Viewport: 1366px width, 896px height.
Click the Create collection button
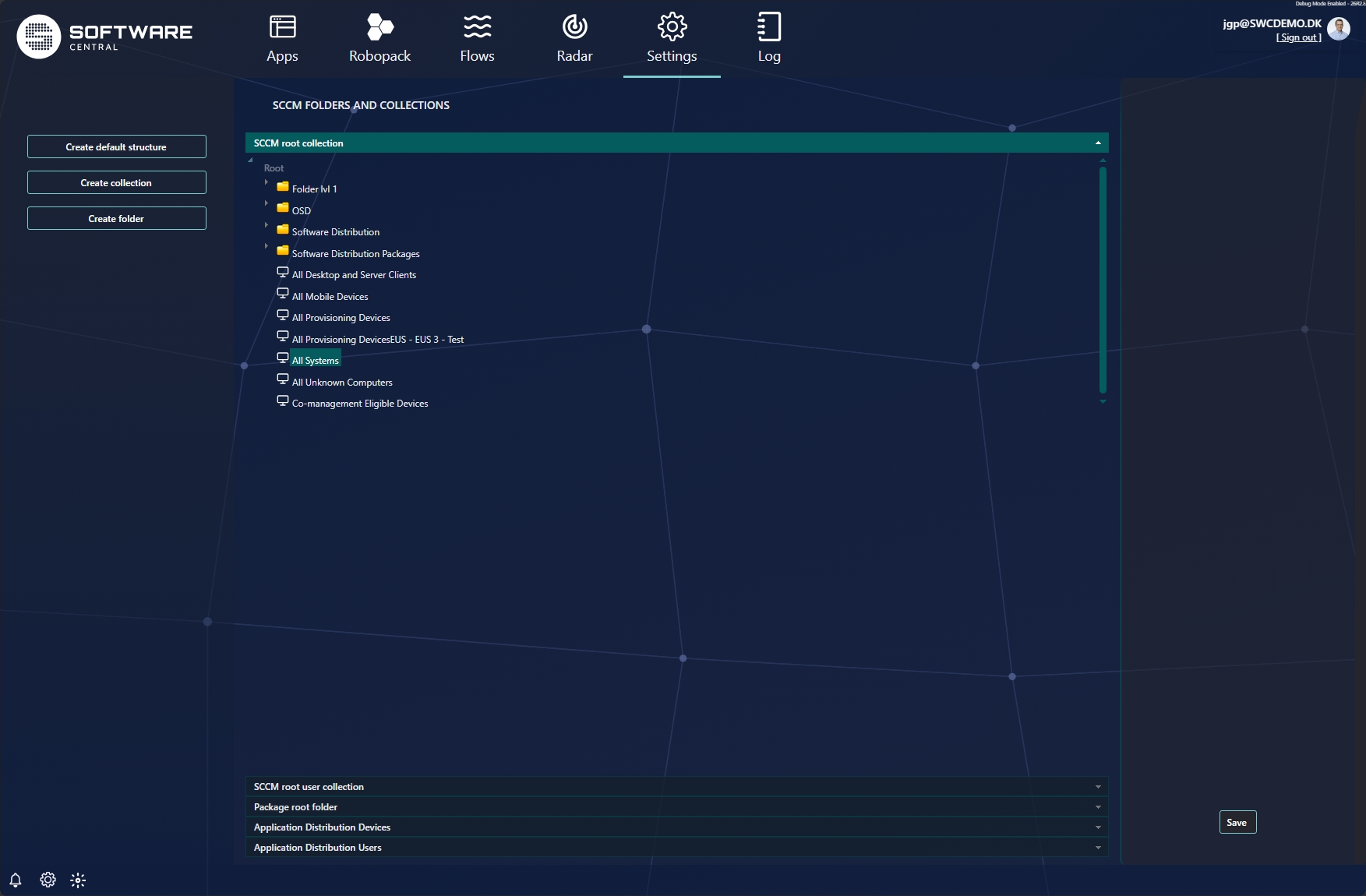click(117, 182)
